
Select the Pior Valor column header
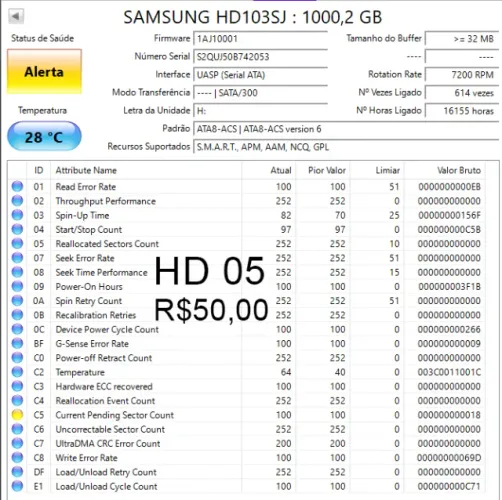click(x=323, y=170)
